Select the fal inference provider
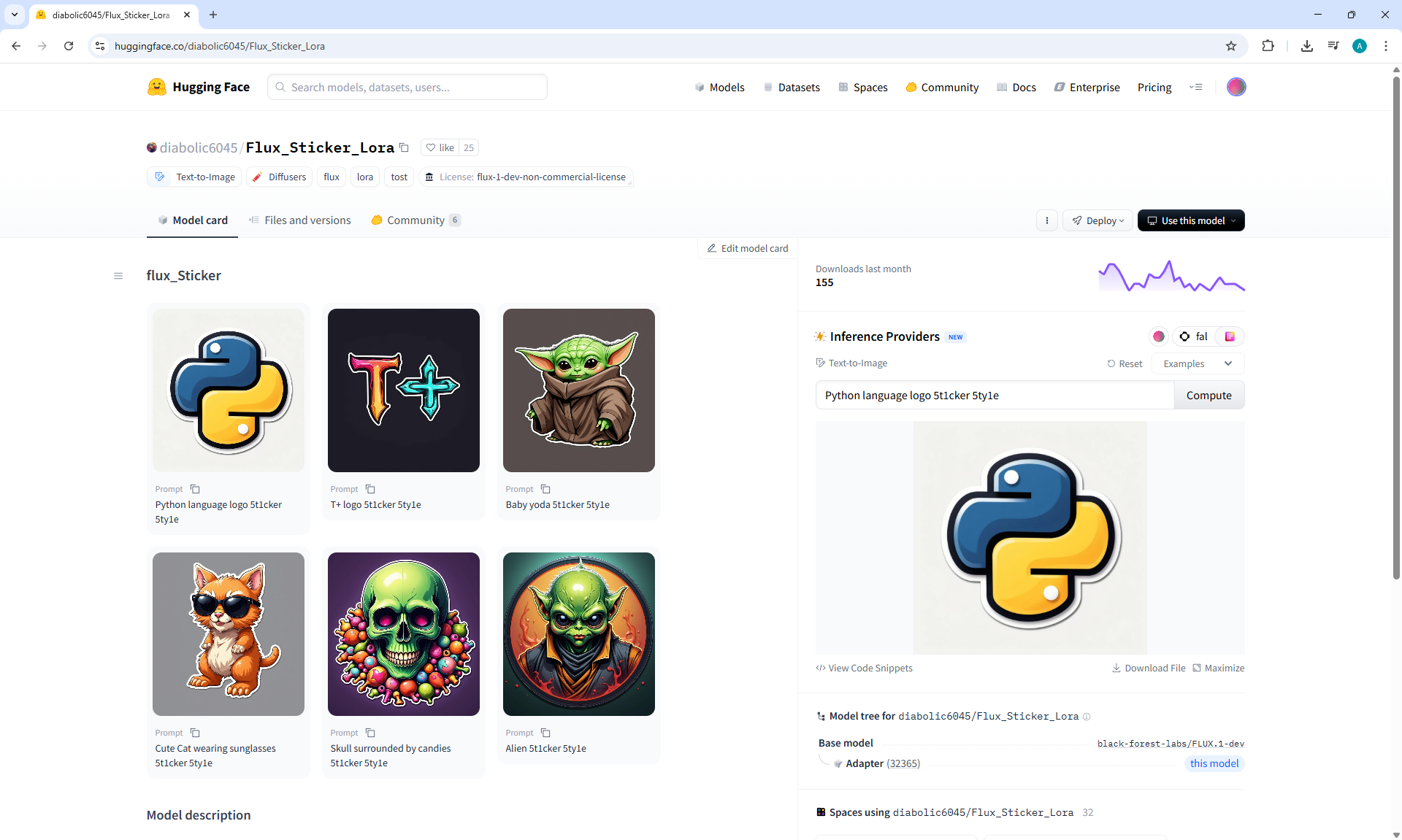Image resolution: width=1402 pixels, height=840 pixels. [1194, 336]
